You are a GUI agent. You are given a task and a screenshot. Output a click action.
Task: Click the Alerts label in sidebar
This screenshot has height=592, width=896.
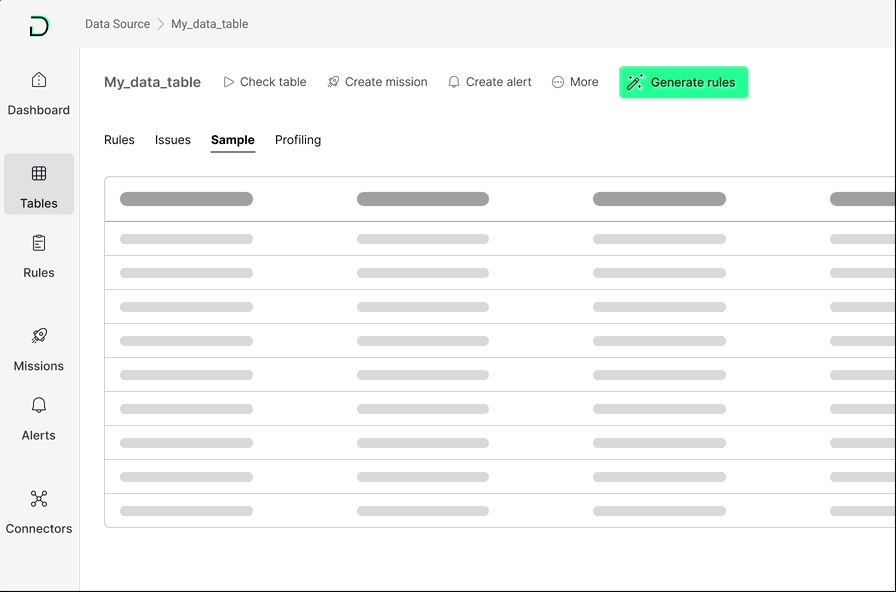(39, 435)
